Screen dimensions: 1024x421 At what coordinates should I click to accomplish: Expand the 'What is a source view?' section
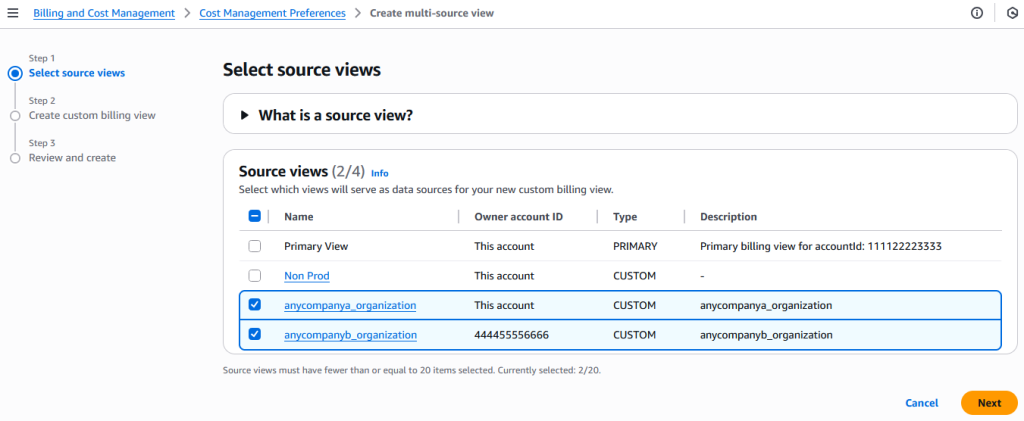[x=245, y=115]
